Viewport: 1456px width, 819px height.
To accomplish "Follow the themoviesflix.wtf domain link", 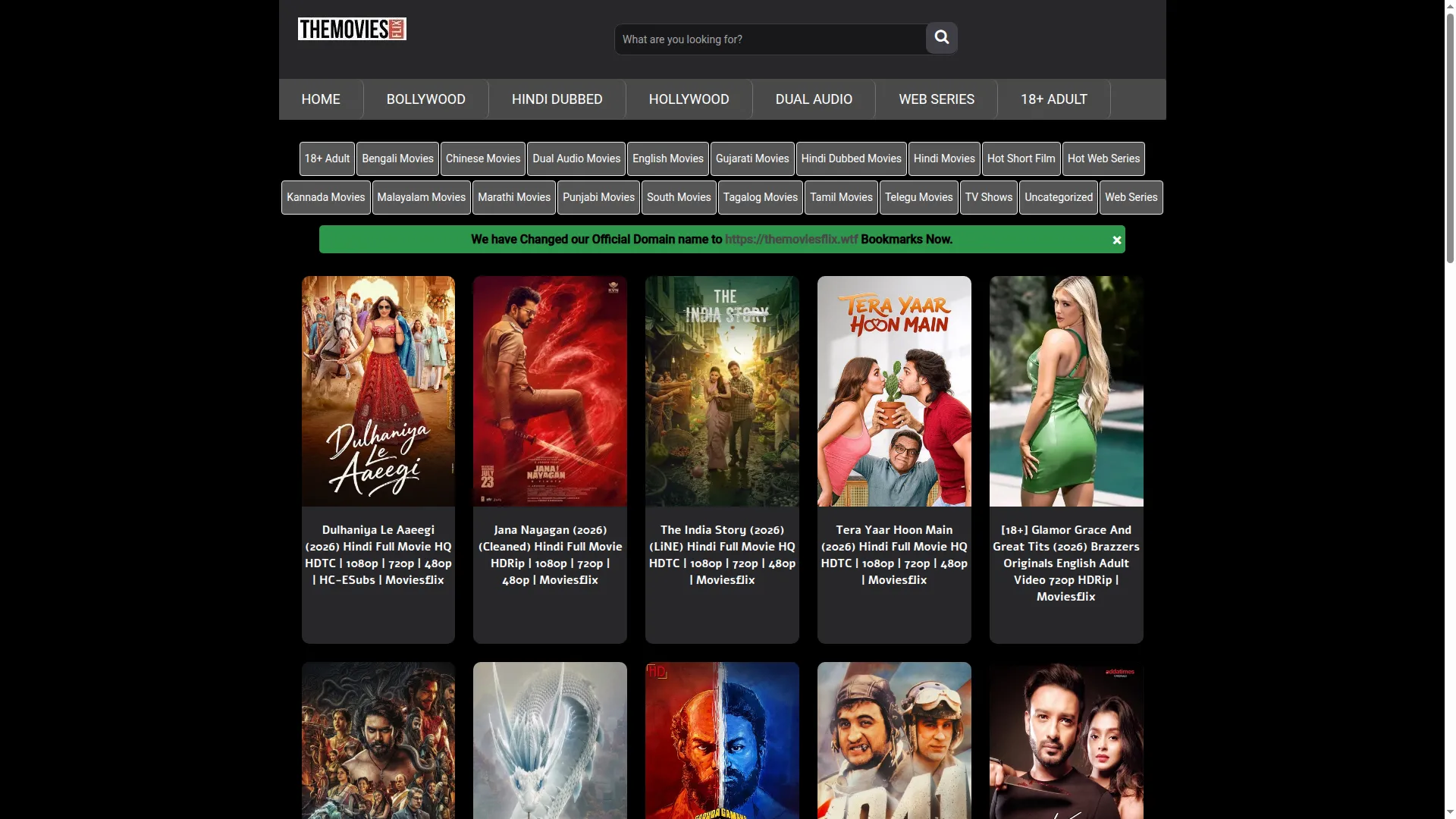I will pos(791,240).
